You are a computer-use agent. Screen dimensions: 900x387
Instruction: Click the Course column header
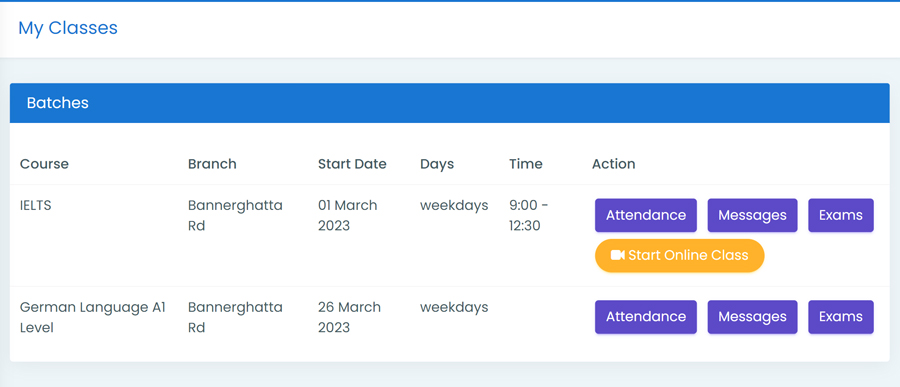[44, 164]
